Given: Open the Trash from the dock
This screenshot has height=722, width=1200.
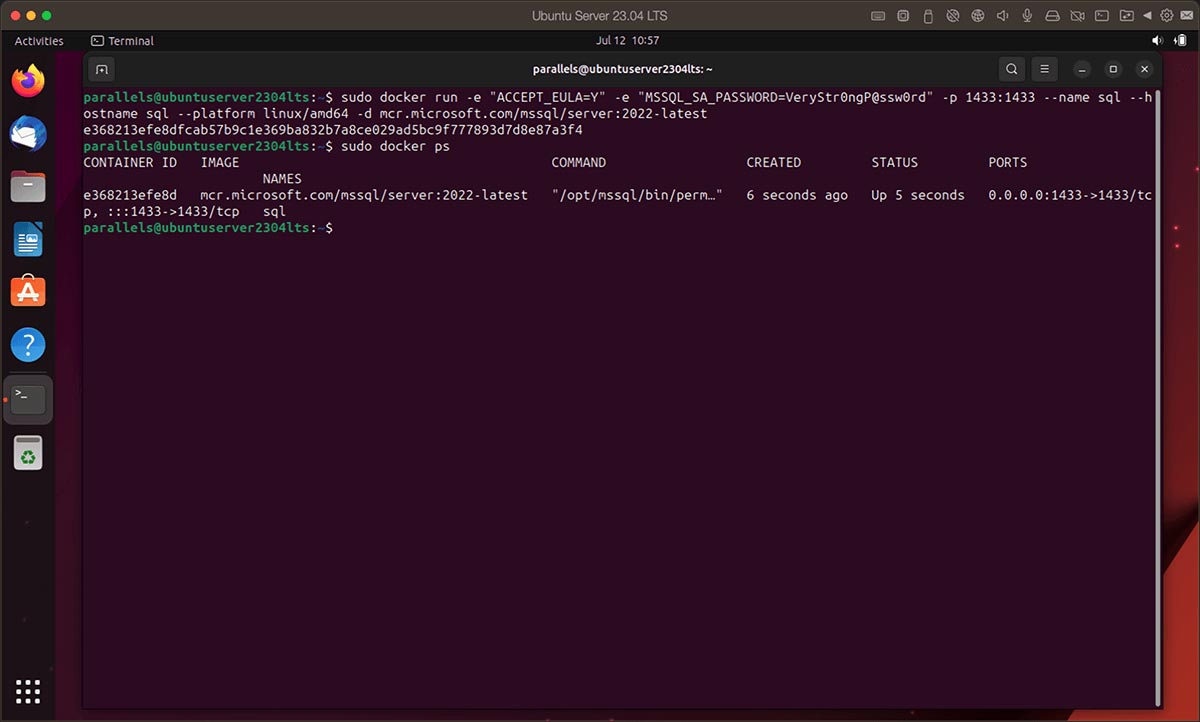Looking at the screenshot, I should 28,451.
